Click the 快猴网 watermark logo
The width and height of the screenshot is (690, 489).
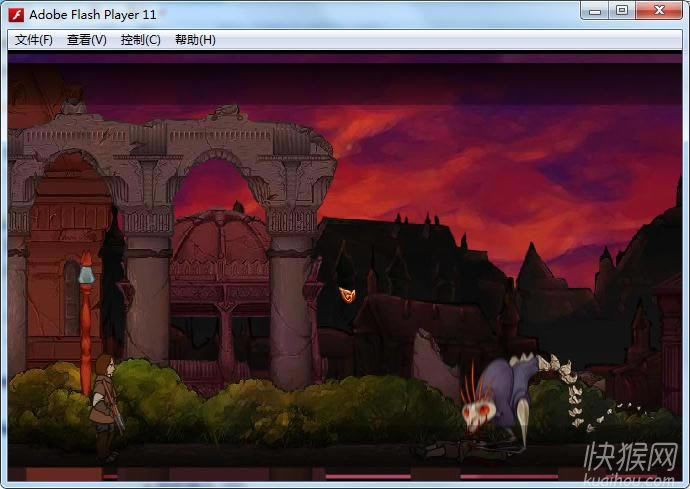tap(630, 460)
